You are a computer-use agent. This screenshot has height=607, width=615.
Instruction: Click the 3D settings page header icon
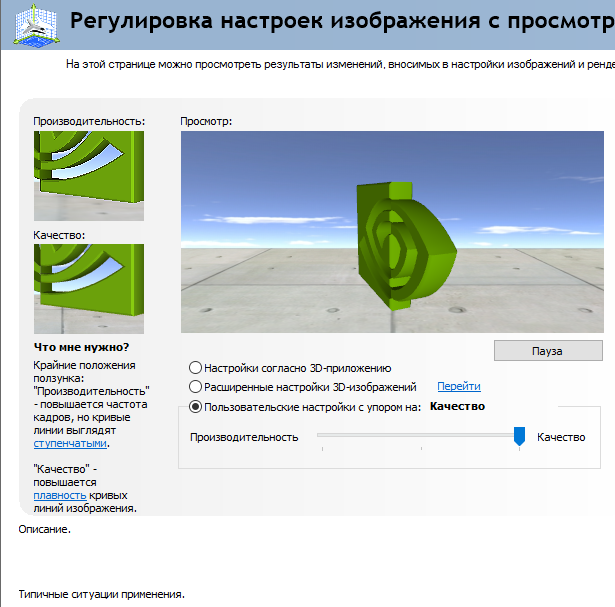point(36,25)
